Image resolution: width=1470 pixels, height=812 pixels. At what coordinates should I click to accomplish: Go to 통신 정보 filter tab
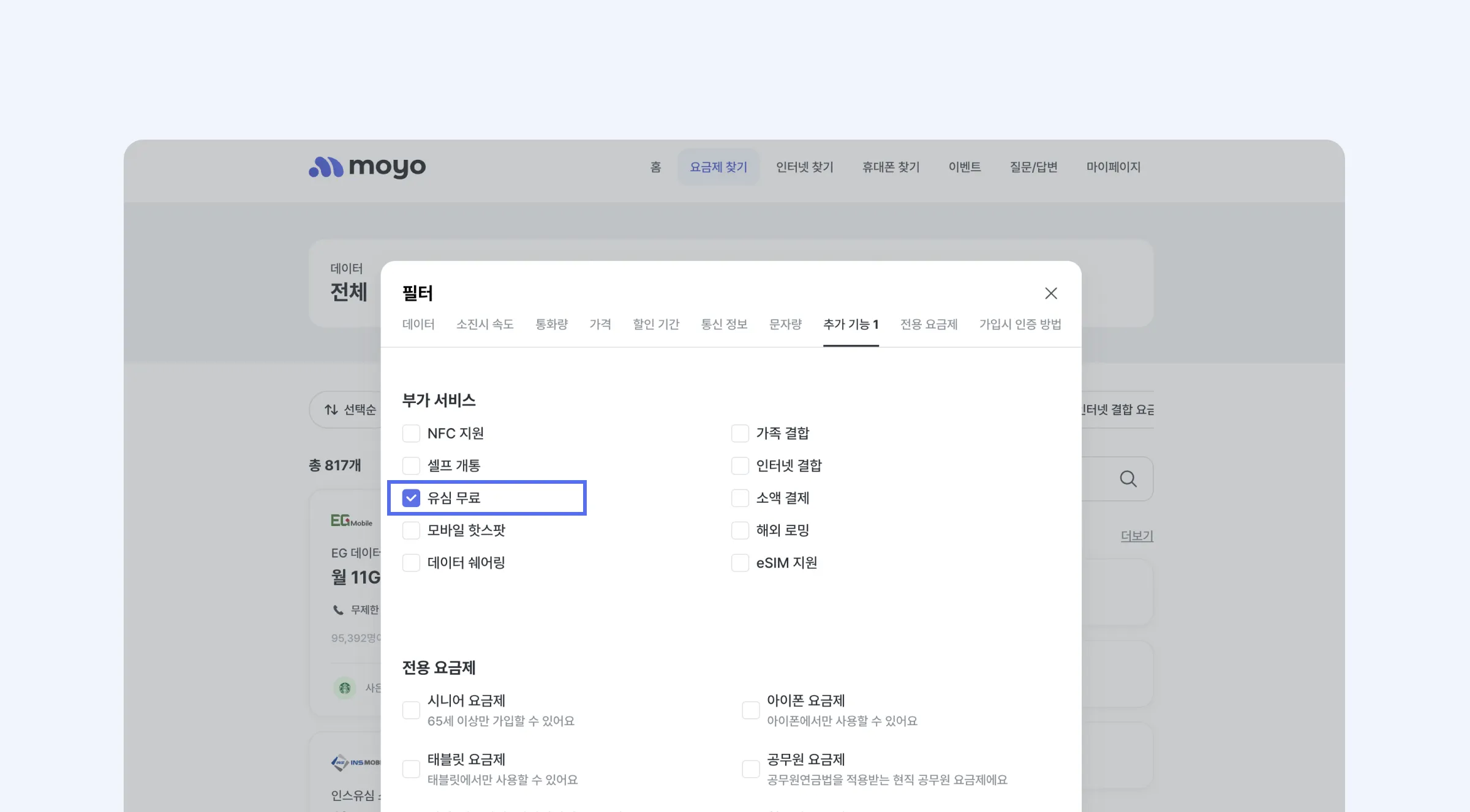point(724,325)
